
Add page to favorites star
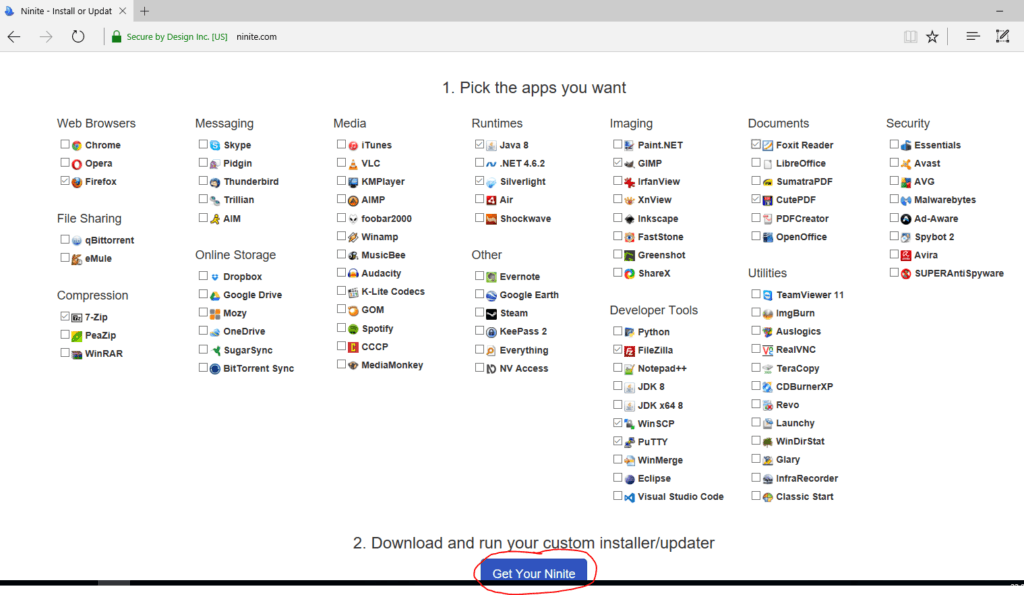point(933,37)
